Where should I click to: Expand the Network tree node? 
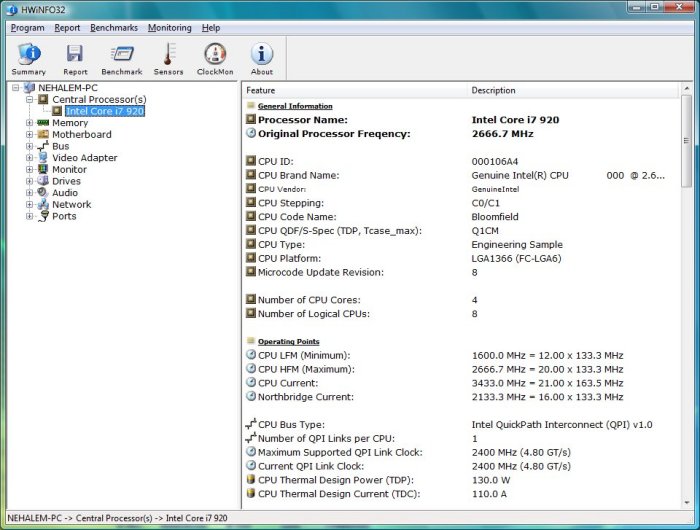pyautogui.click(x=29, y=204)
